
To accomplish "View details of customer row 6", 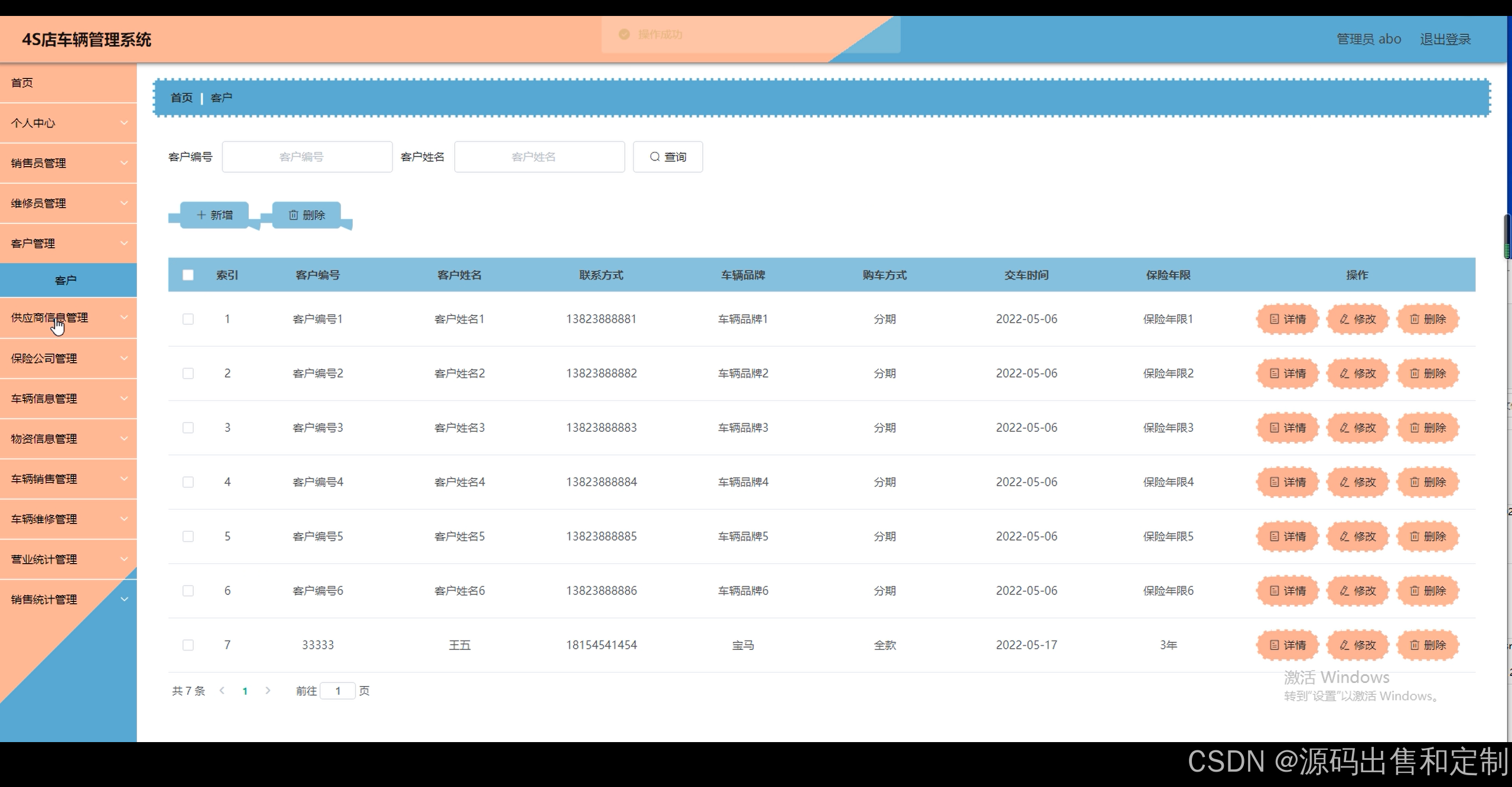I will click(x=1288, y=591).
